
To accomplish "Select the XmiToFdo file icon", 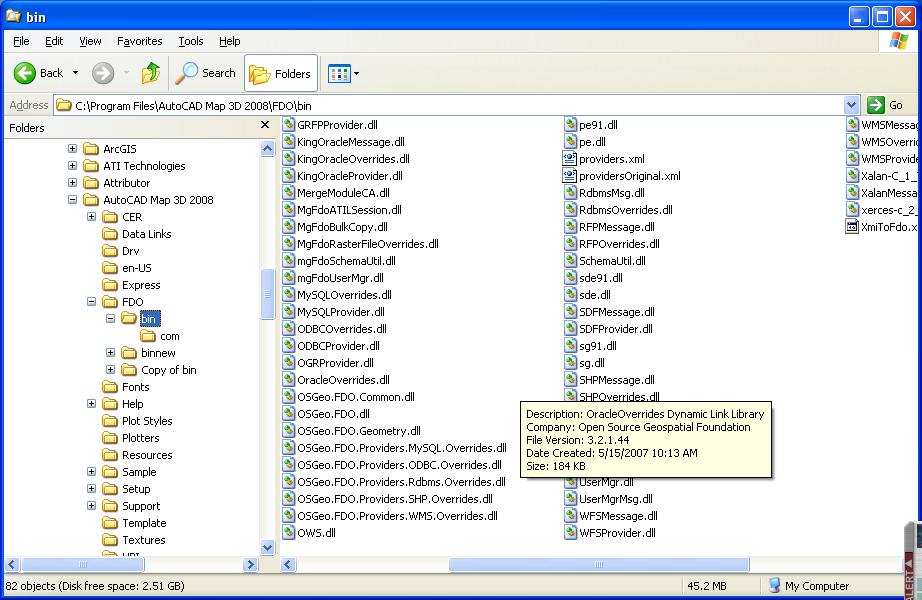I will click(x=852, y=227).
